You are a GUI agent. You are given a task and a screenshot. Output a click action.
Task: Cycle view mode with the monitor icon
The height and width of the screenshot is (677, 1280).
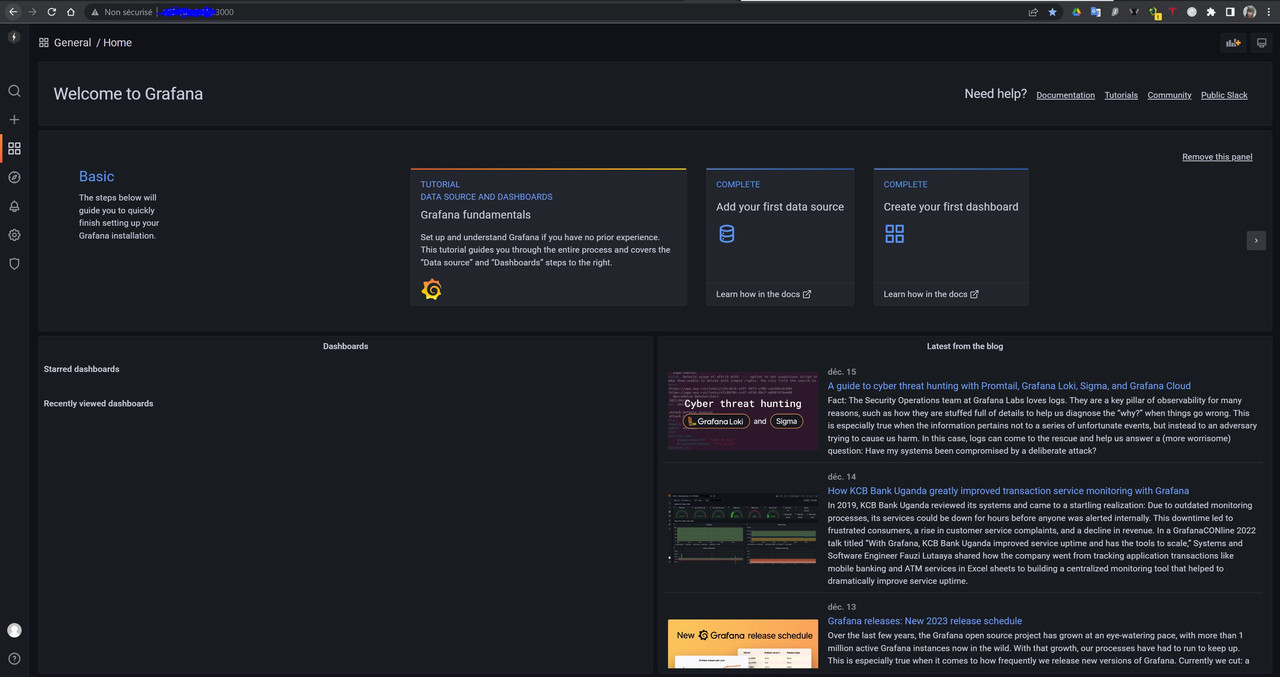(1262, 43)
